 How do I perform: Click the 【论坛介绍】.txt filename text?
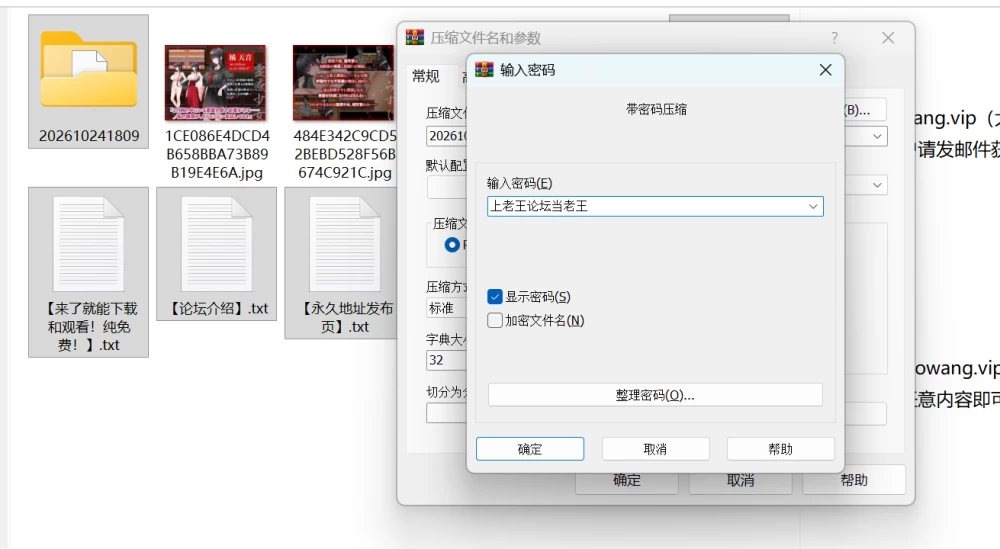[x=216, y=309]
